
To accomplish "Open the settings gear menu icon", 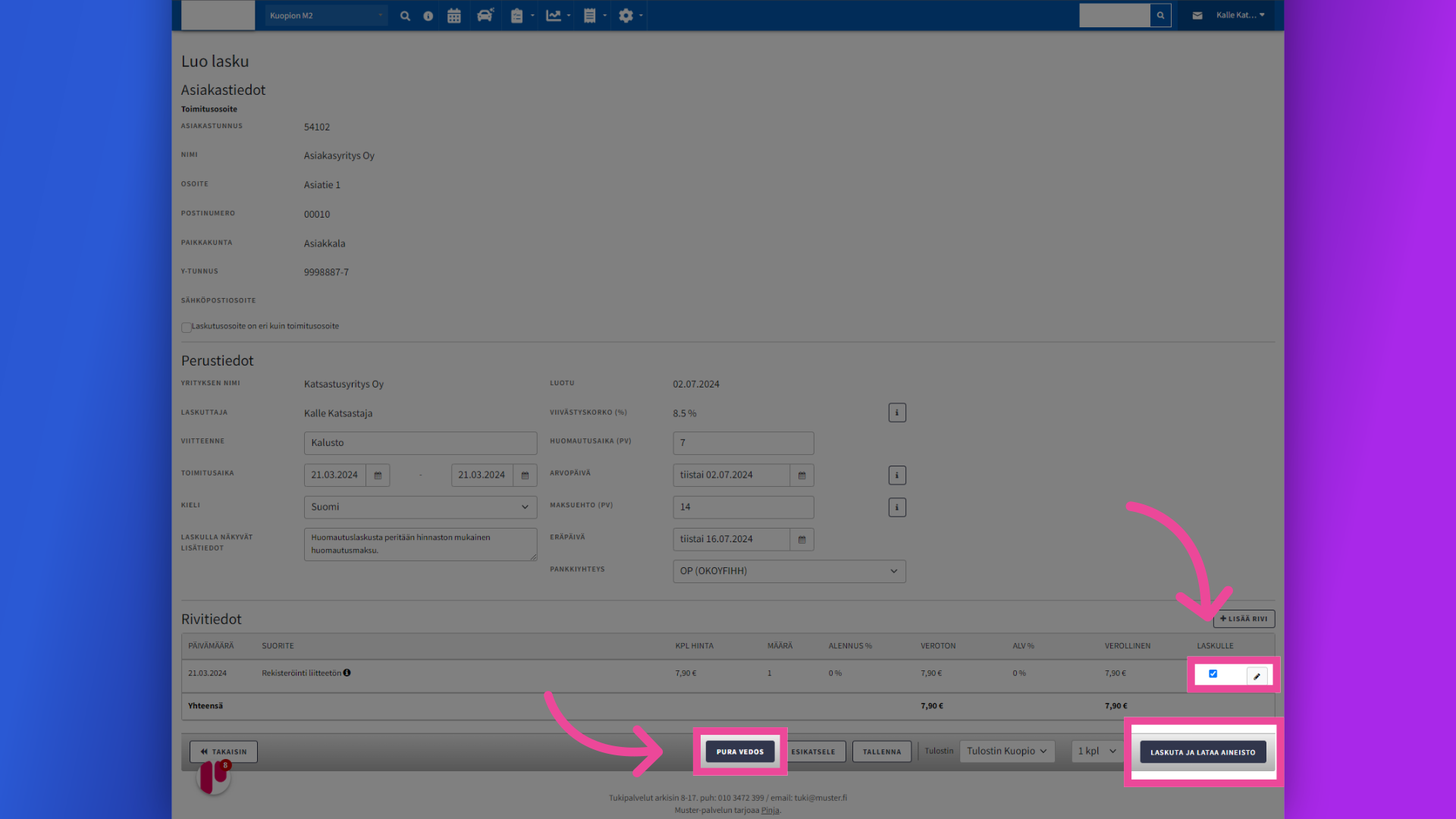I will point(630,15).
